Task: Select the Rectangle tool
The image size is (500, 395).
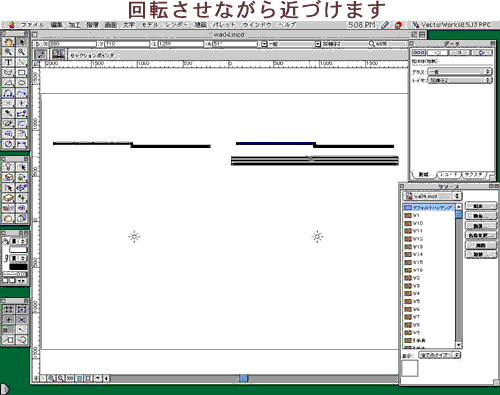Action: click(x=21, y=73)
